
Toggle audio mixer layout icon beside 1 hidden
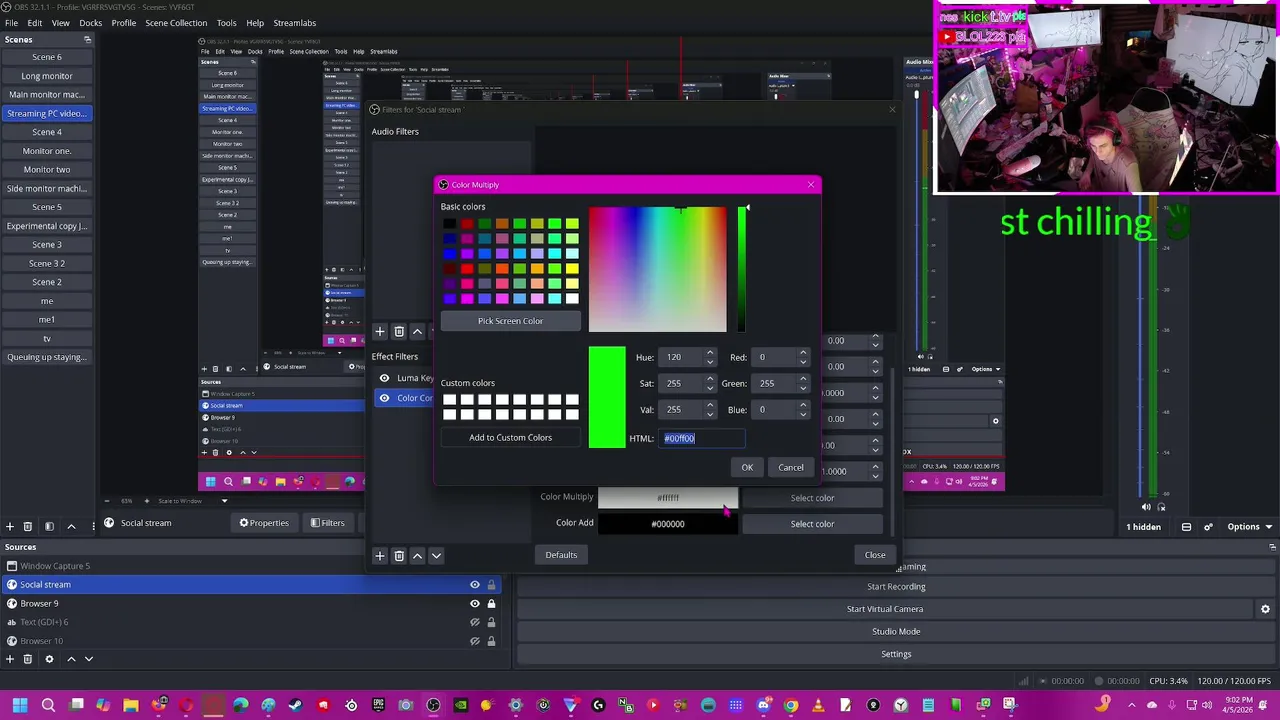[1186, 527]
